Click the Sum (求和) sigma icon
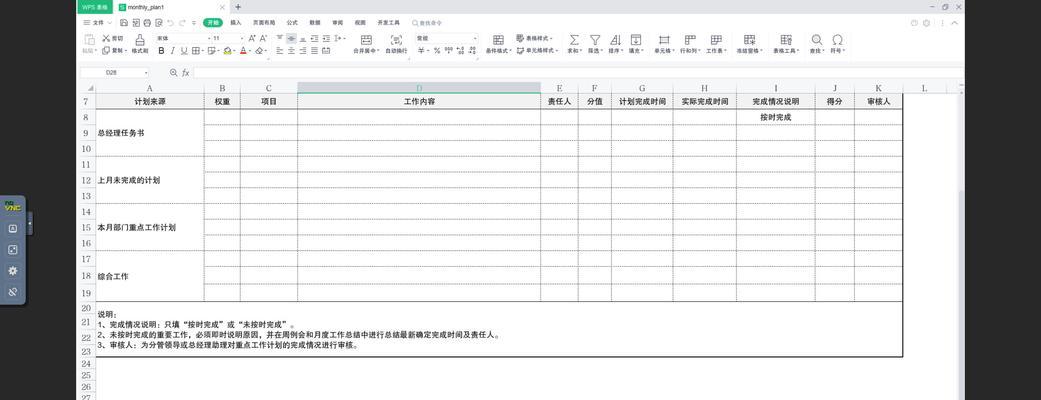1041x400 pixels. [574, 40]
